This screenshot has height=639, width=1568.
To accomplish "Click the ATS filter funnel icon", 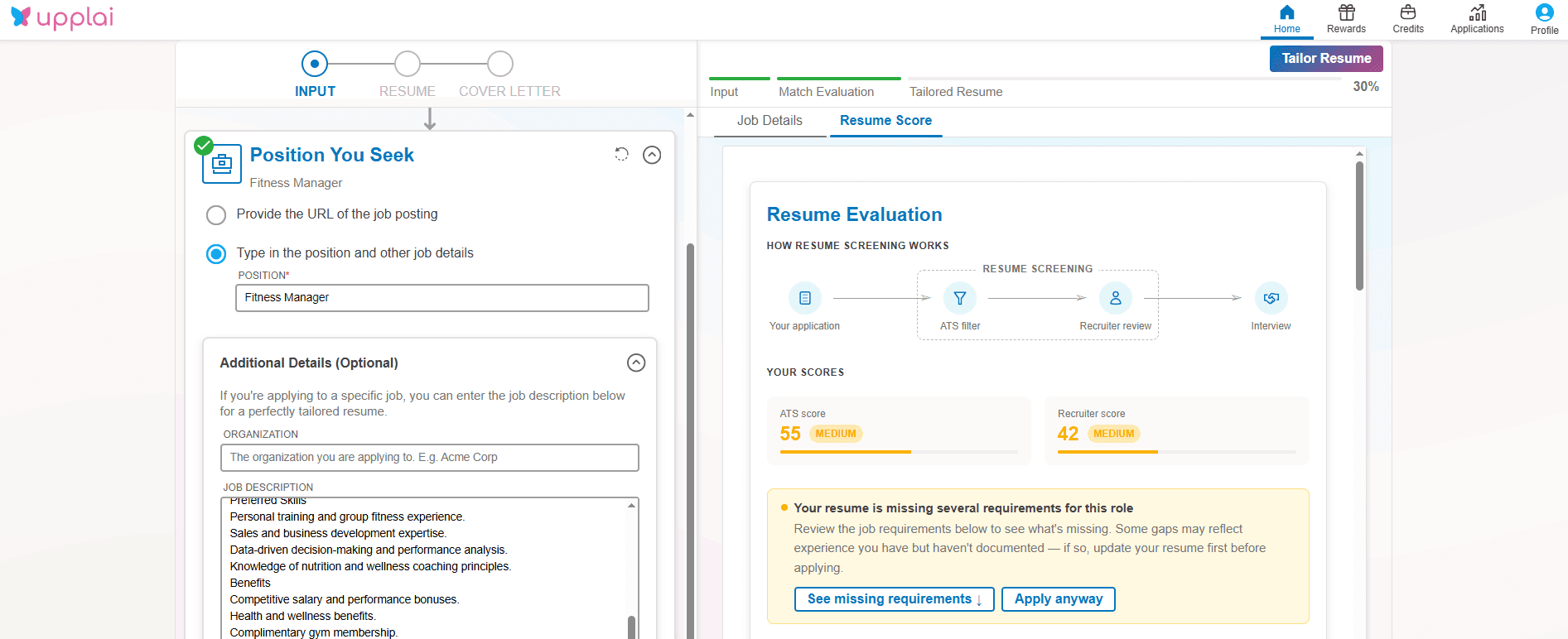I will 960,298.
